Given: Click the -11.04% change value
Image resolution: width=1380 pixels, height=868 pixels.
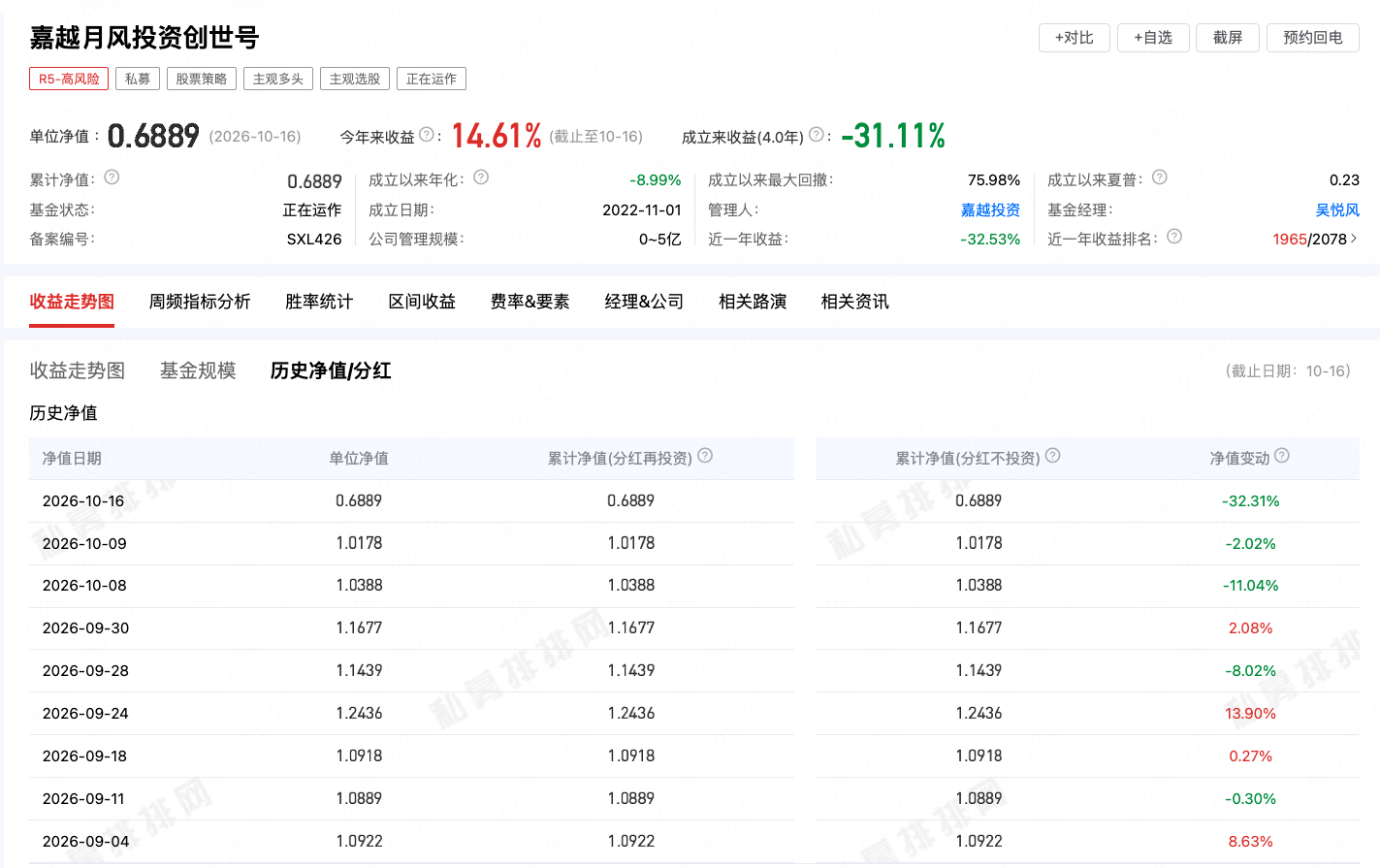Looking at the screenshot, I should [1251, 586].
